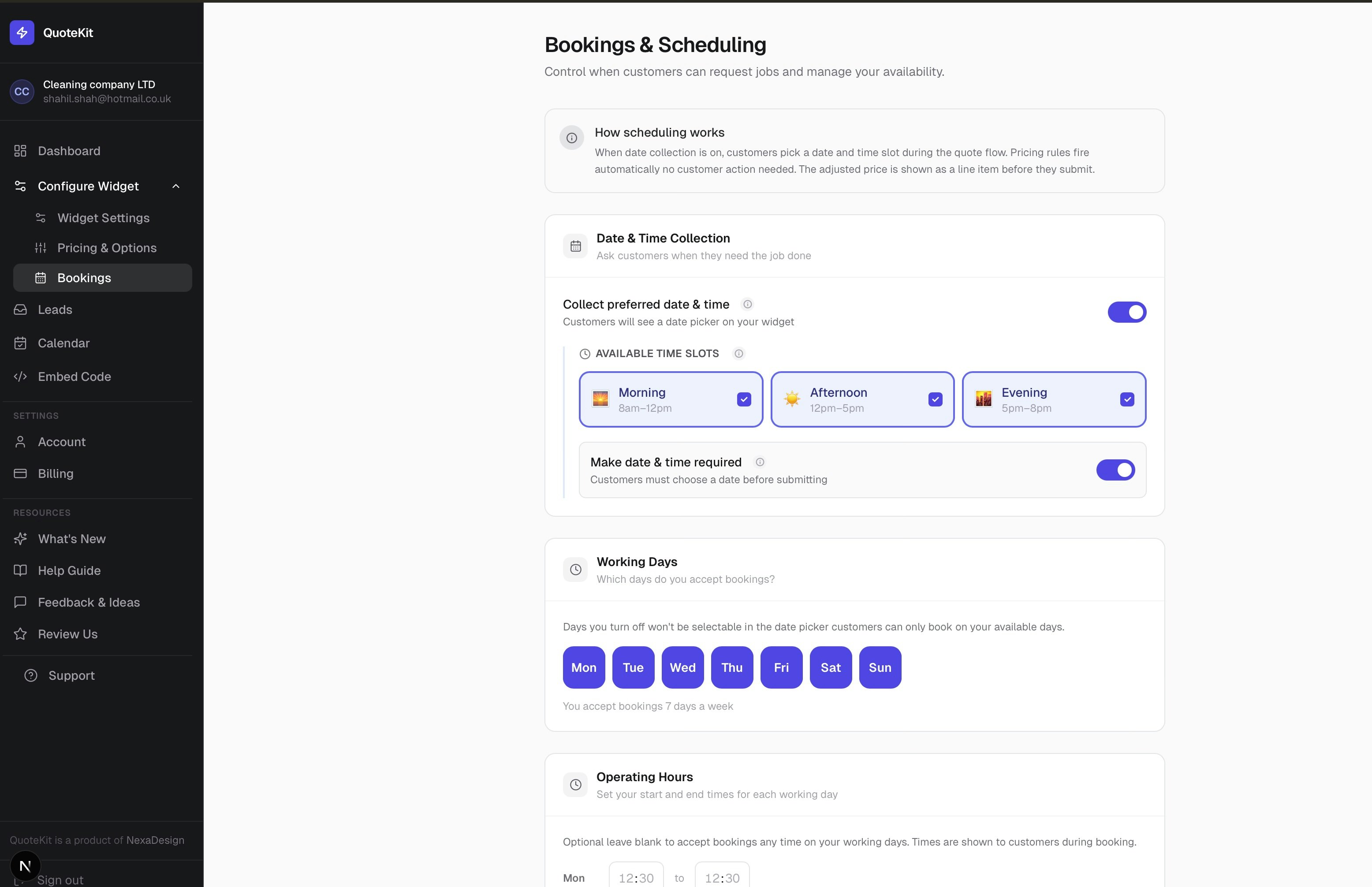The width and height of the screenshot is (1372, 887).
Task: Click the Operating Hours clock icon
Action: [575, 784]
